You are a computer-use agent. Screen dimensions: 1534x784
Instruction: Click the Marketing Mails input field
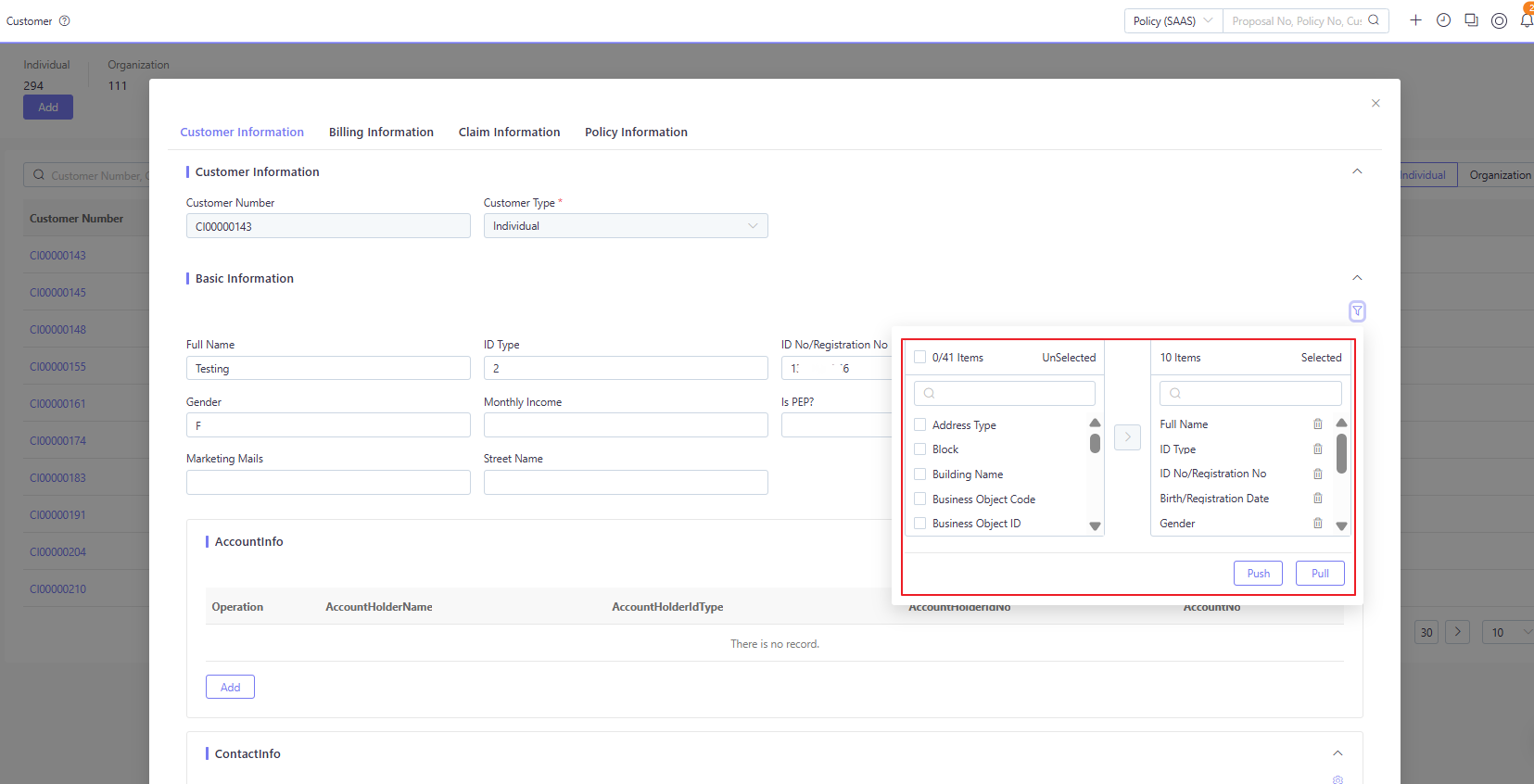[328, 482]
